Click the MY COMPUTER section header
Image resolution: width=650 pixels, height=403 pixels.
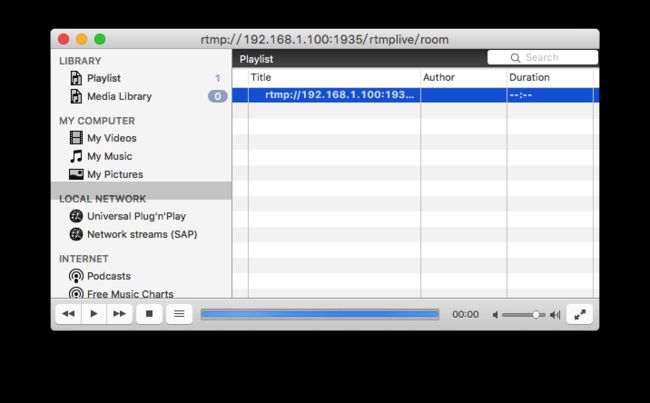pos(97,121)
